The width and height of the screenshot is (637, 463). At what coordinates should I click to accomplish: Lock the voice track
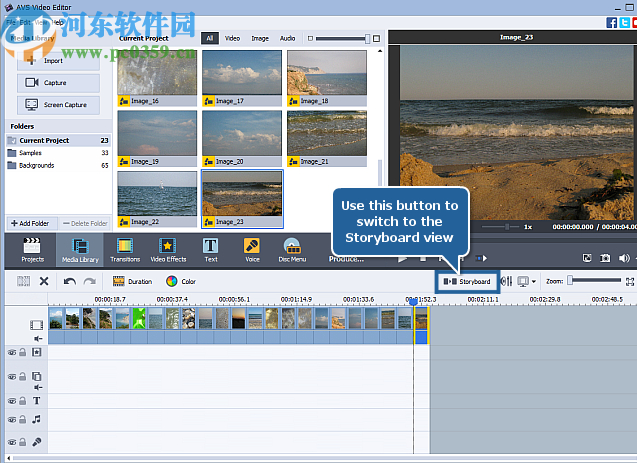click(23, 442)
